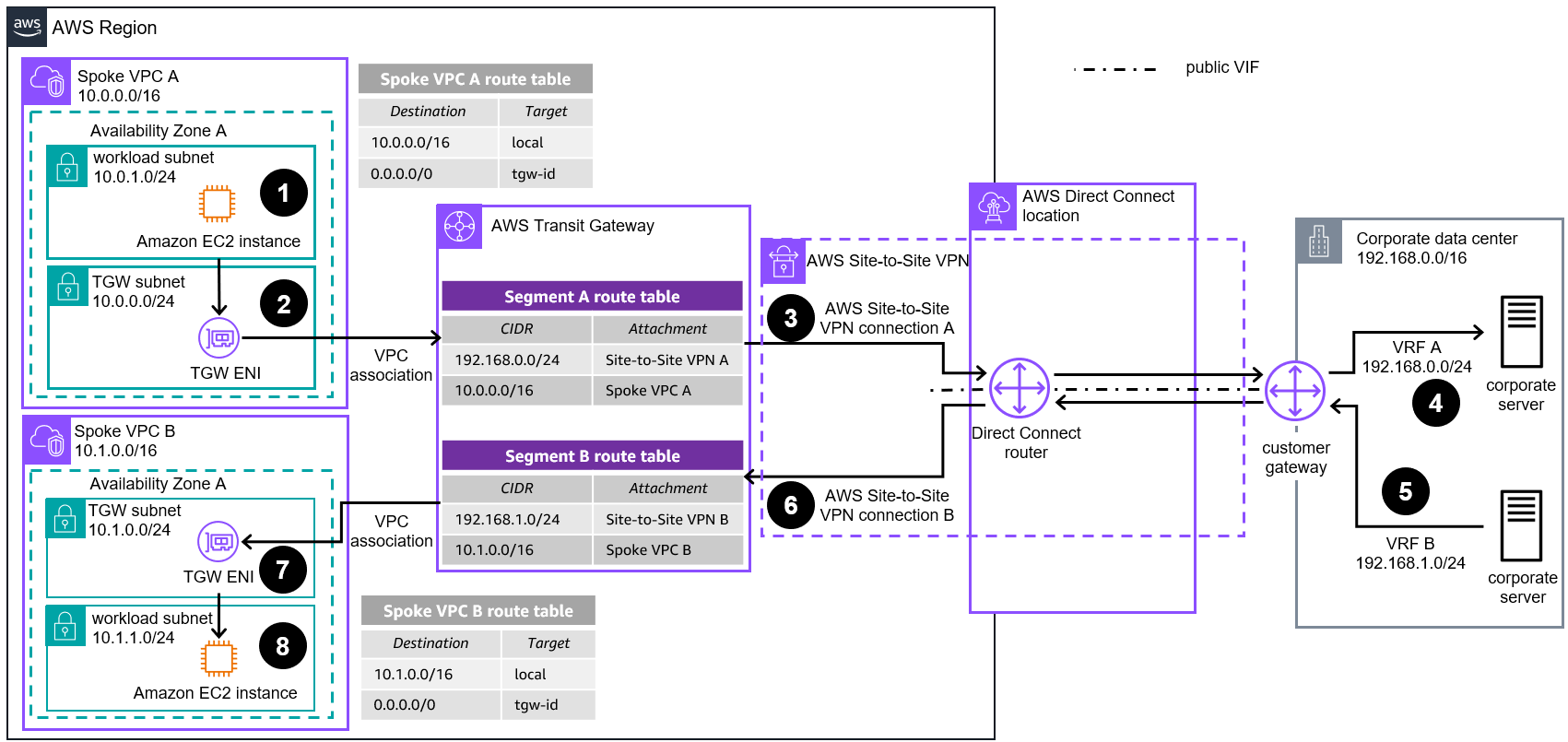Screen dimensions: 1568x742
Task: Select the TGW ENI icon in Spoke VPC B
Action: pos(218,542)
